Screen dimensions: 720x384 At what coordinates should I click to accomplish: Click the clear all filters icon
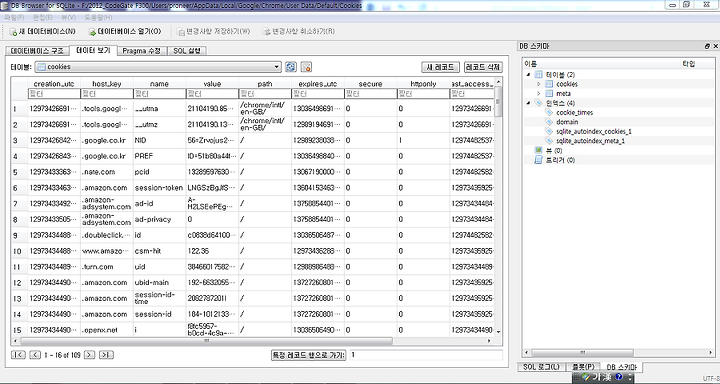pyautogui.click(x=306, y=67)
